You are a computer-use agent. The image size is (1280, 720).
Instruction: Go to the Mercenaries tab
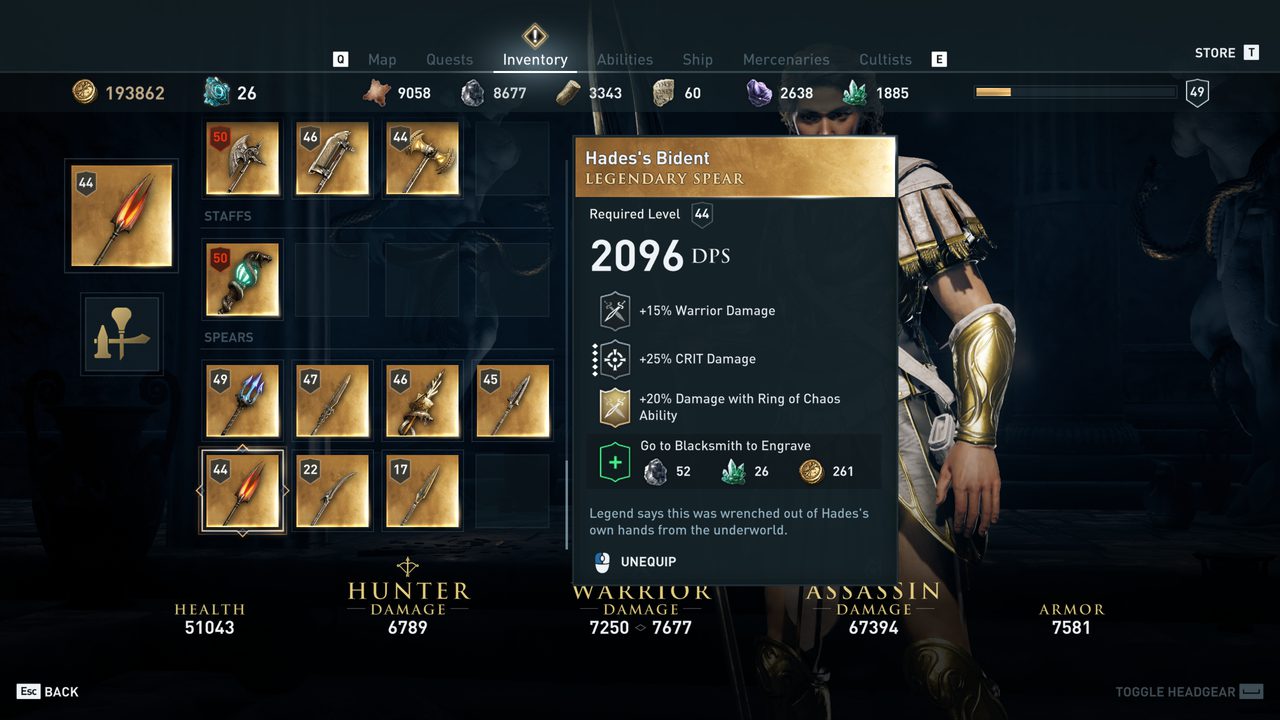pyautogui.click(x=786, y=60)
